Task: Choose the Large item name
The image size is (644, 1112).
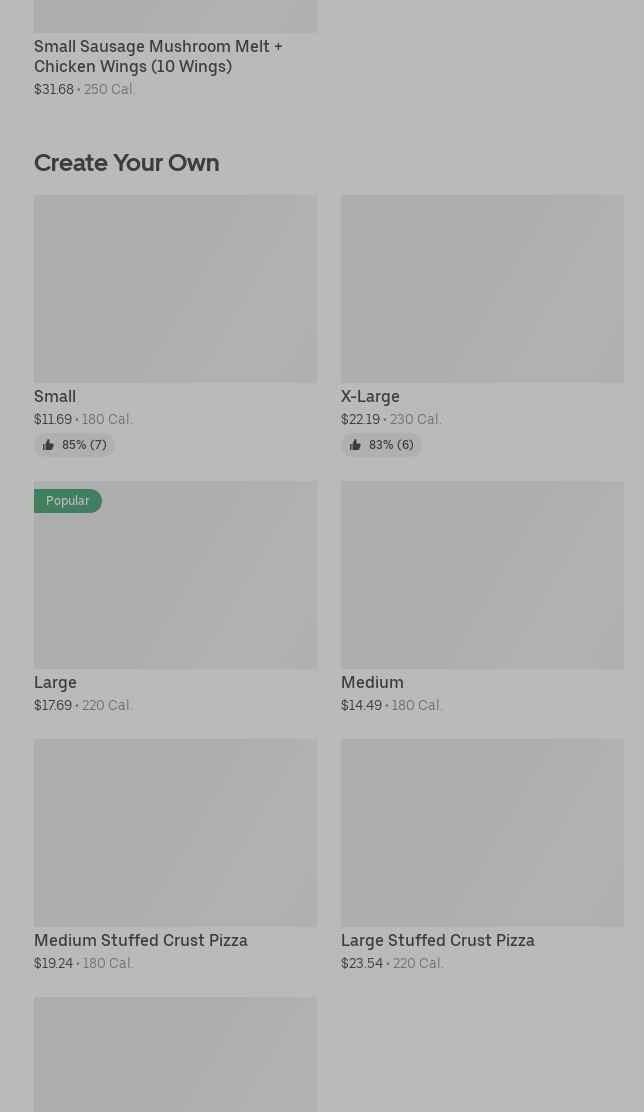Action: [55, 682]
